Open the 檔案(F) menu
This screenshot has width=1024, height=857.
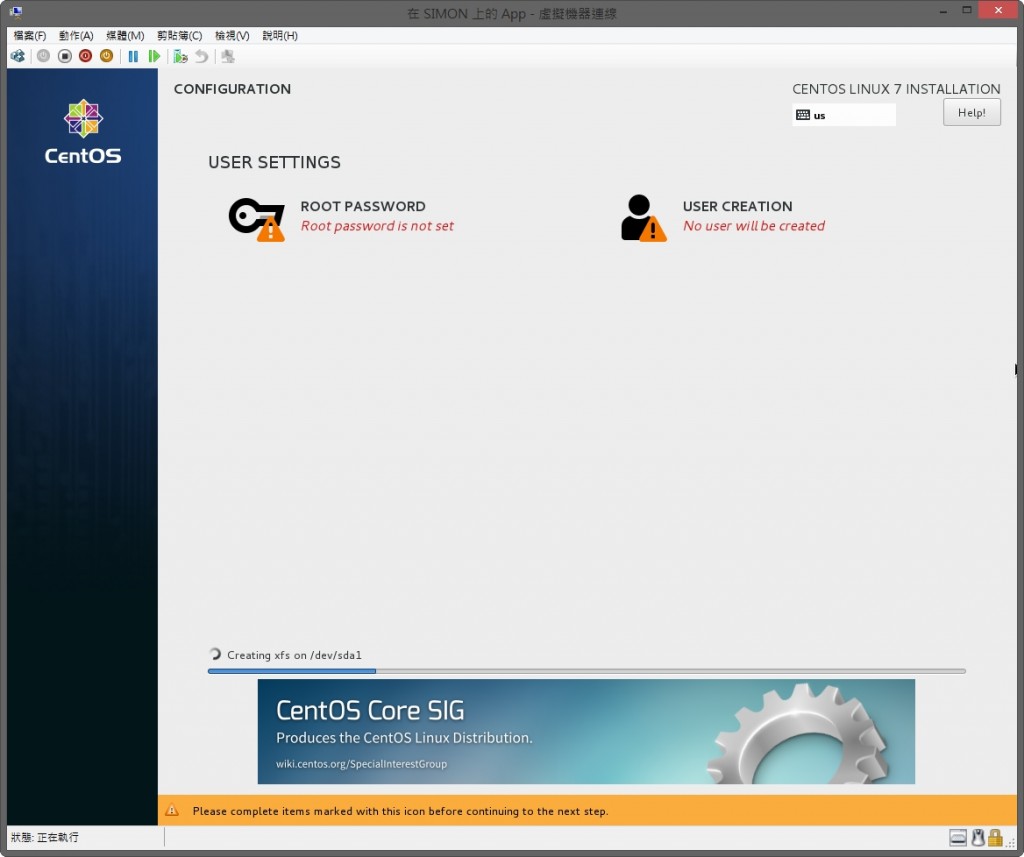coord(29,35)
